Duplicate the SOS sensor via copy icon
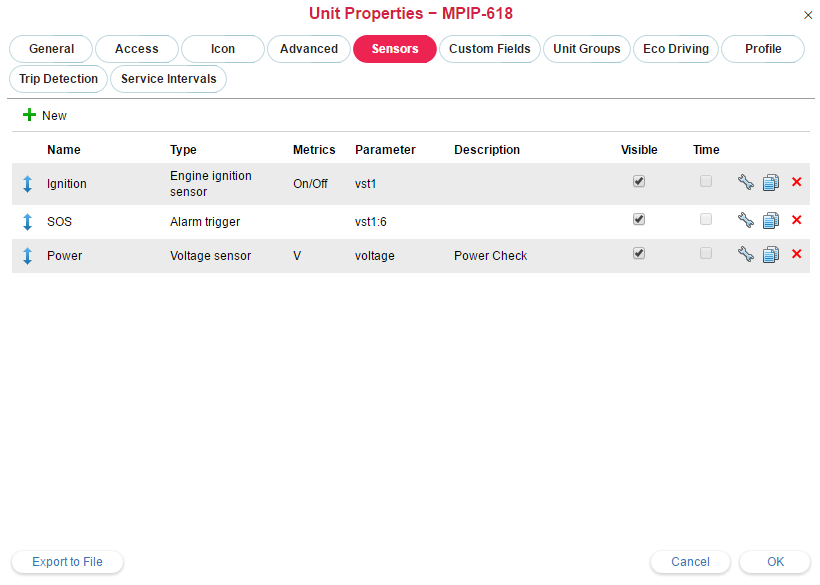Viewport: 820px width, 585px height. [x=770, y=221]
